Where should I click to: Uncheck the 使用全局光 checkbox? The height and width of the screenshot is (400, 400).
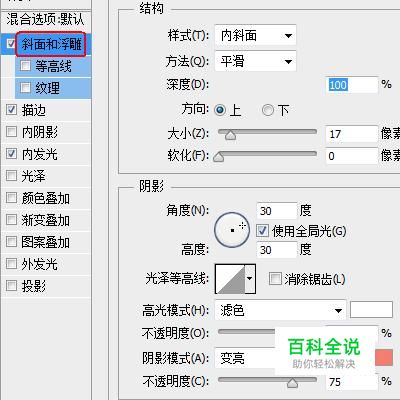[262, 231]
